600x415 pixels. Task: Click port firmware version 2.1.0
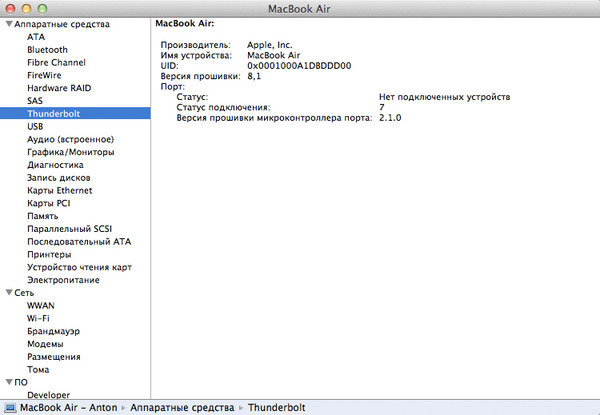[390, 117]
